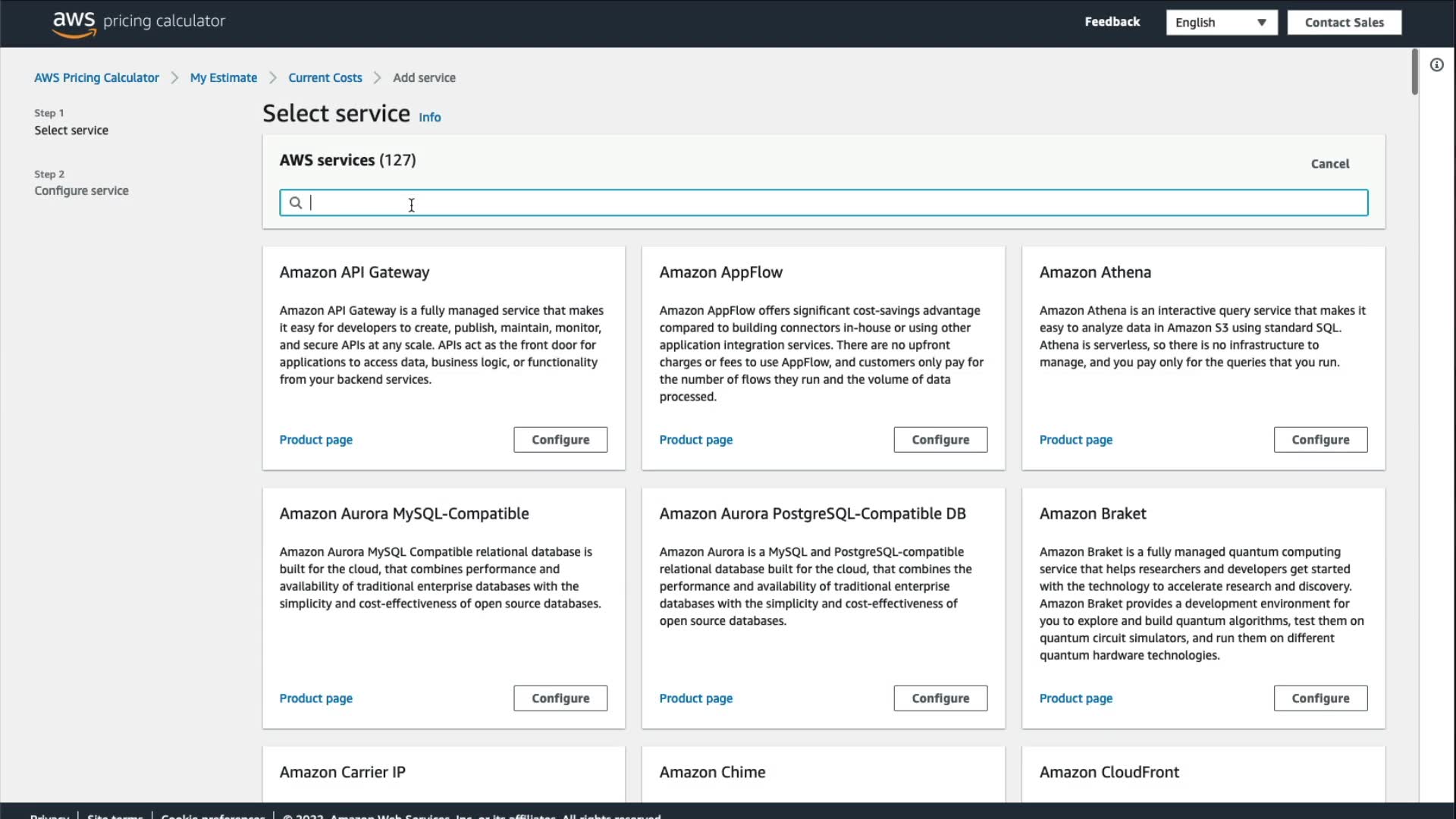The height and width of the screenshot is (819, 1456).
Task: Configure Amazon AppFlow service
Action: pyautogui.click(x=940, y=440)
